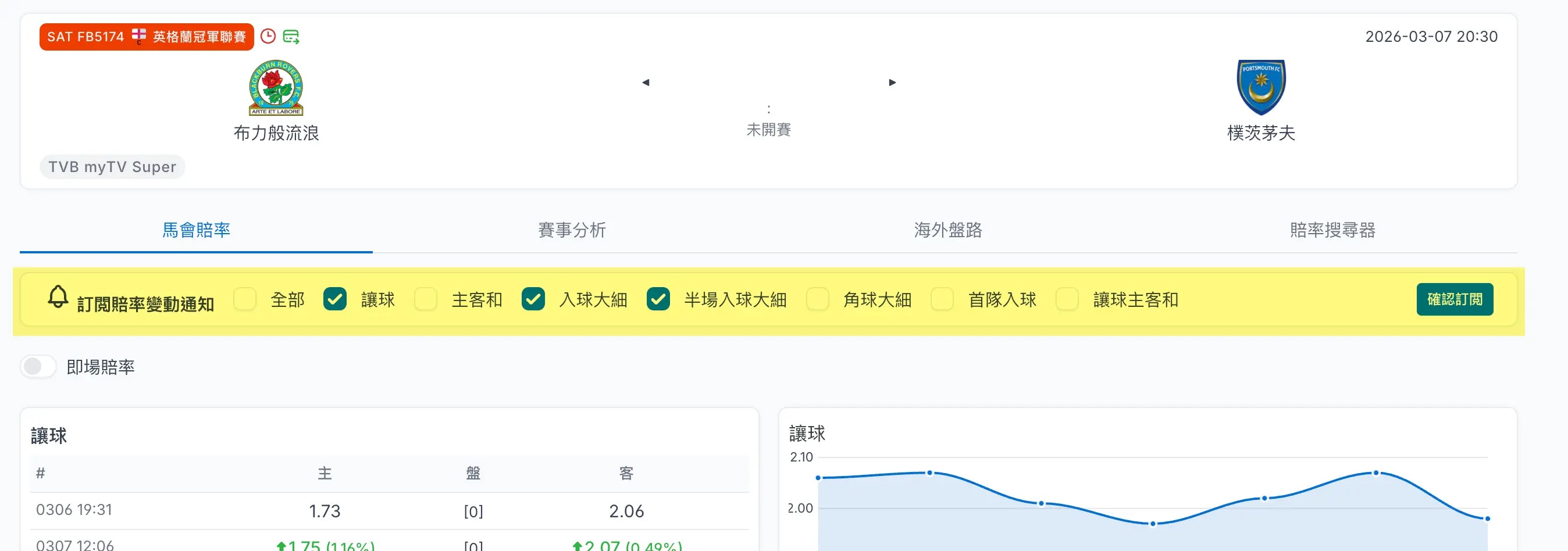Click the Blackburn Rovers crest
The height and width of the screenshot is (551, 1568).
[x=276, y=88]
